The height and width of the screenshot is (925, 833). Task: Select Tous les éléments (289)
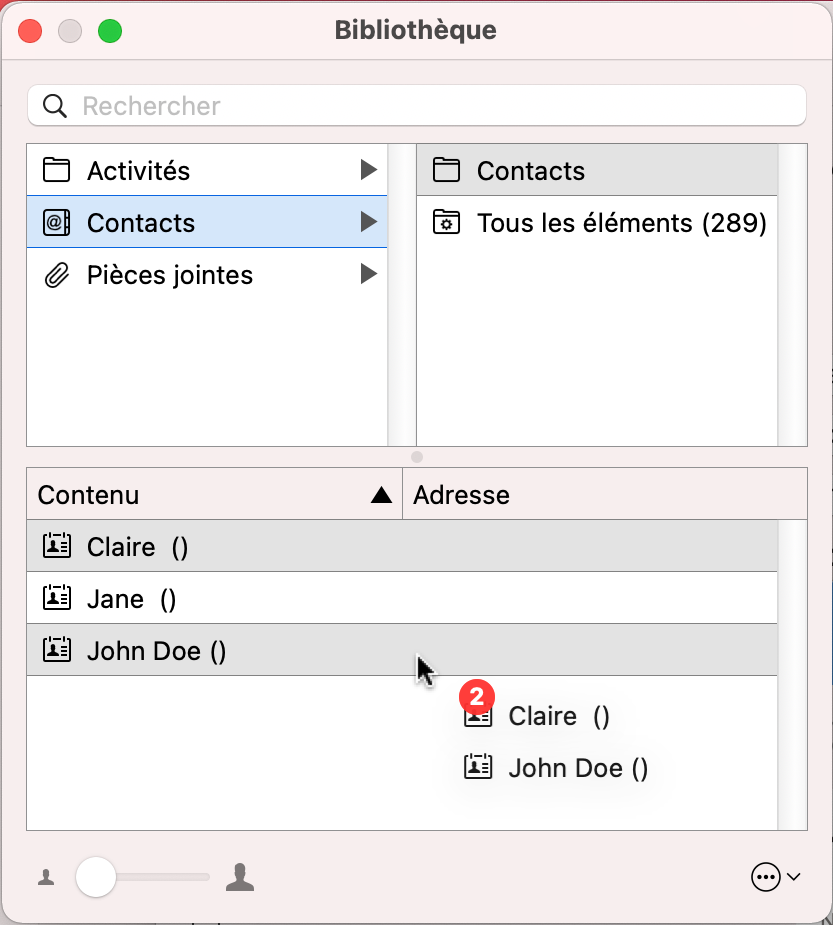(621, 222)
